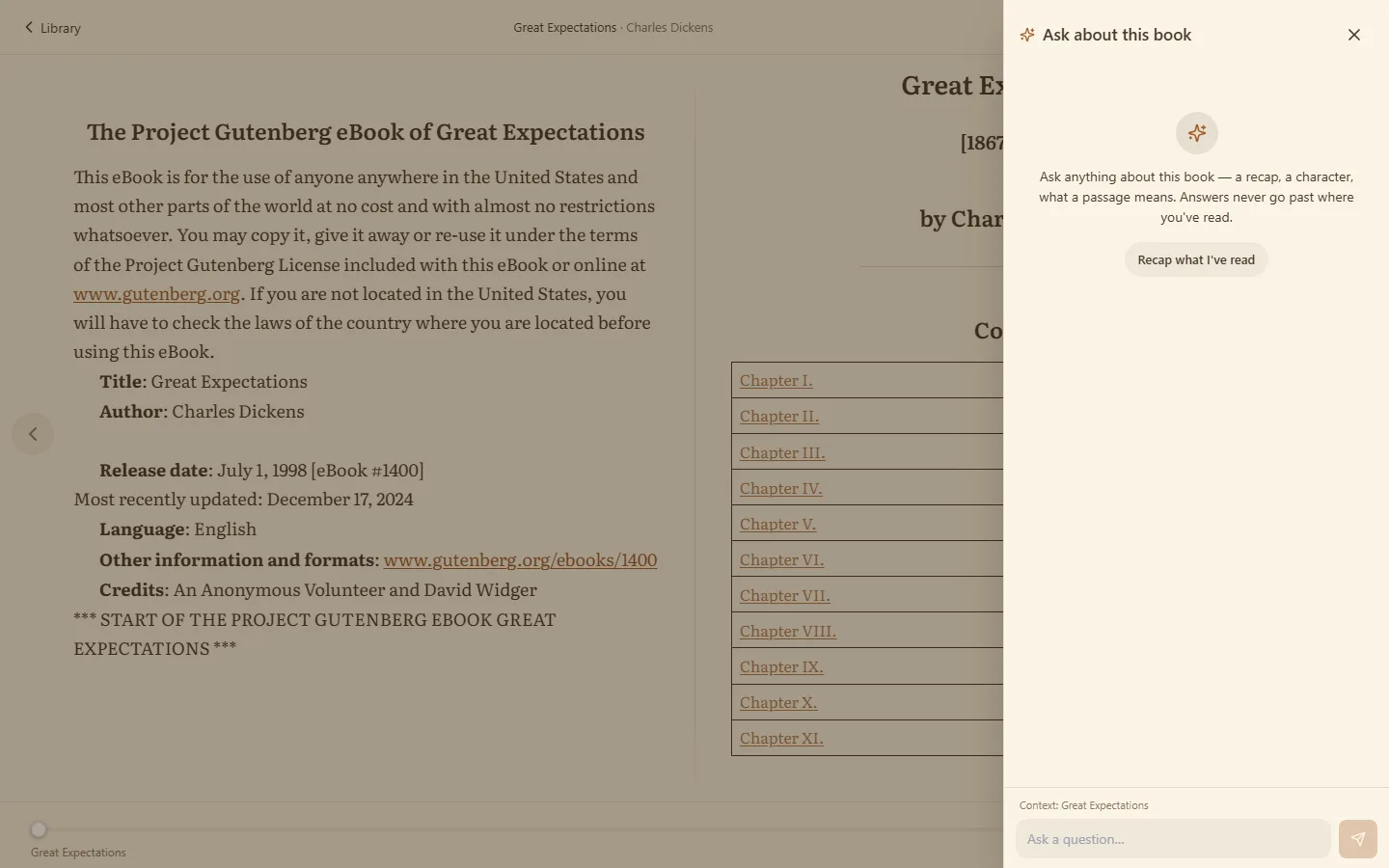1389x868 pixels.
Task: Click the Project Gutenberg eBook heading
Action: coord(366,132)
